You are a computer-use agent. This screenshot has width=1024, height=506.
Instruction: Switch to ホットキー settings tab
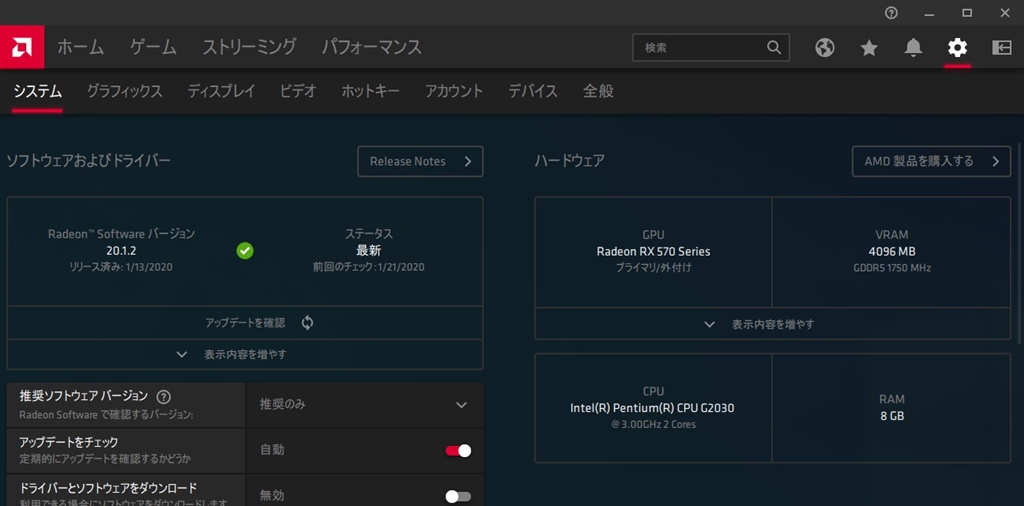[x=370, y=91]
